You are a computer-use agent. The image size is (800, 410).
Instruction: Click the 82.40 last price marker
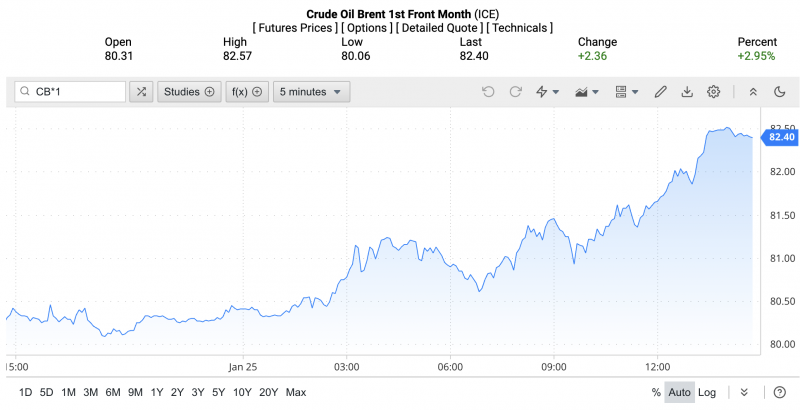[782, 137]
